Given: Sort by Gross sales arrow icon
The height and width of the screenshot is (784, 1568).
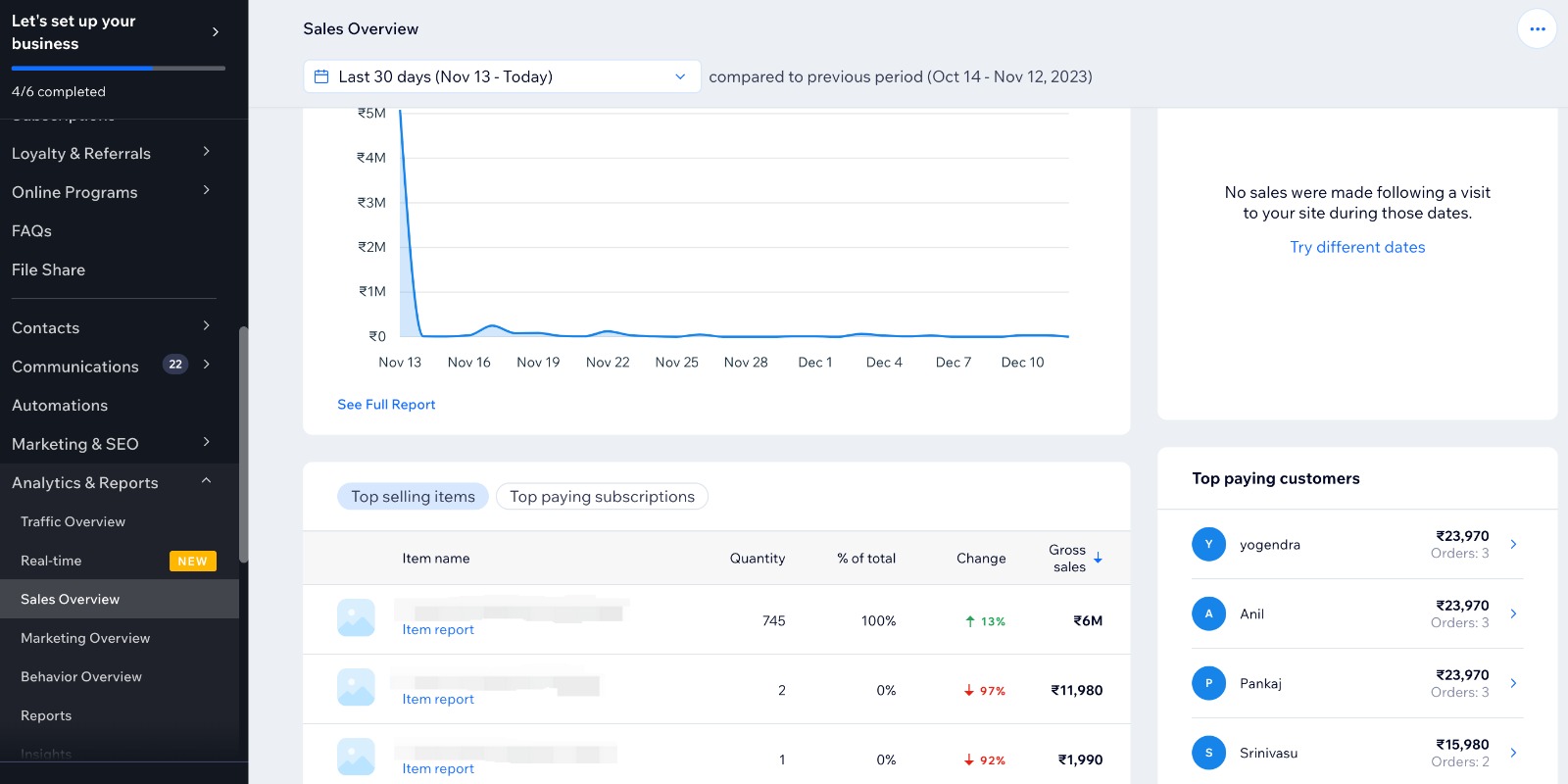Looking at the screenshot, I should click(1099, 559).
